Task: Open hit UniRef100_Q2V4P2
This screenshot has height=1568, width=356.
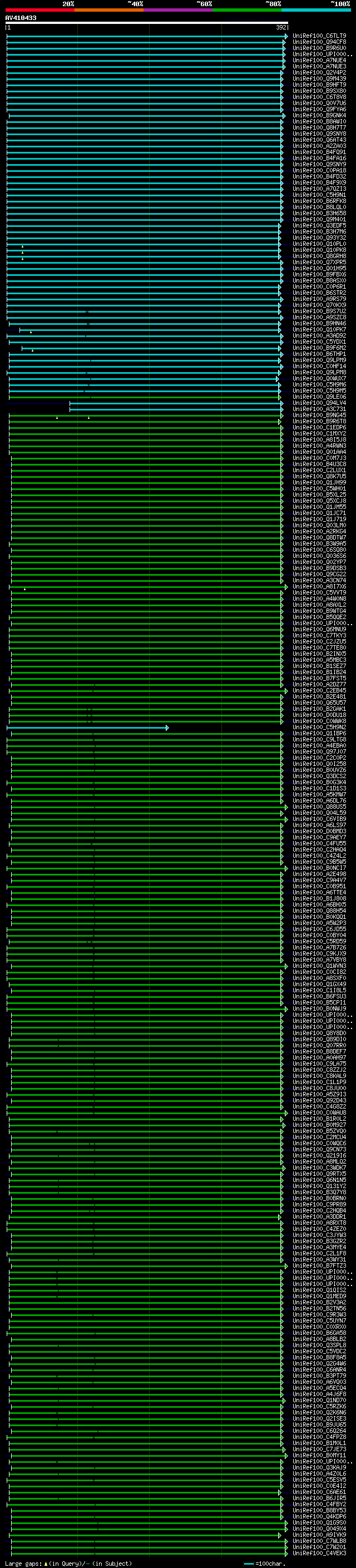Action: coord(319,72)
